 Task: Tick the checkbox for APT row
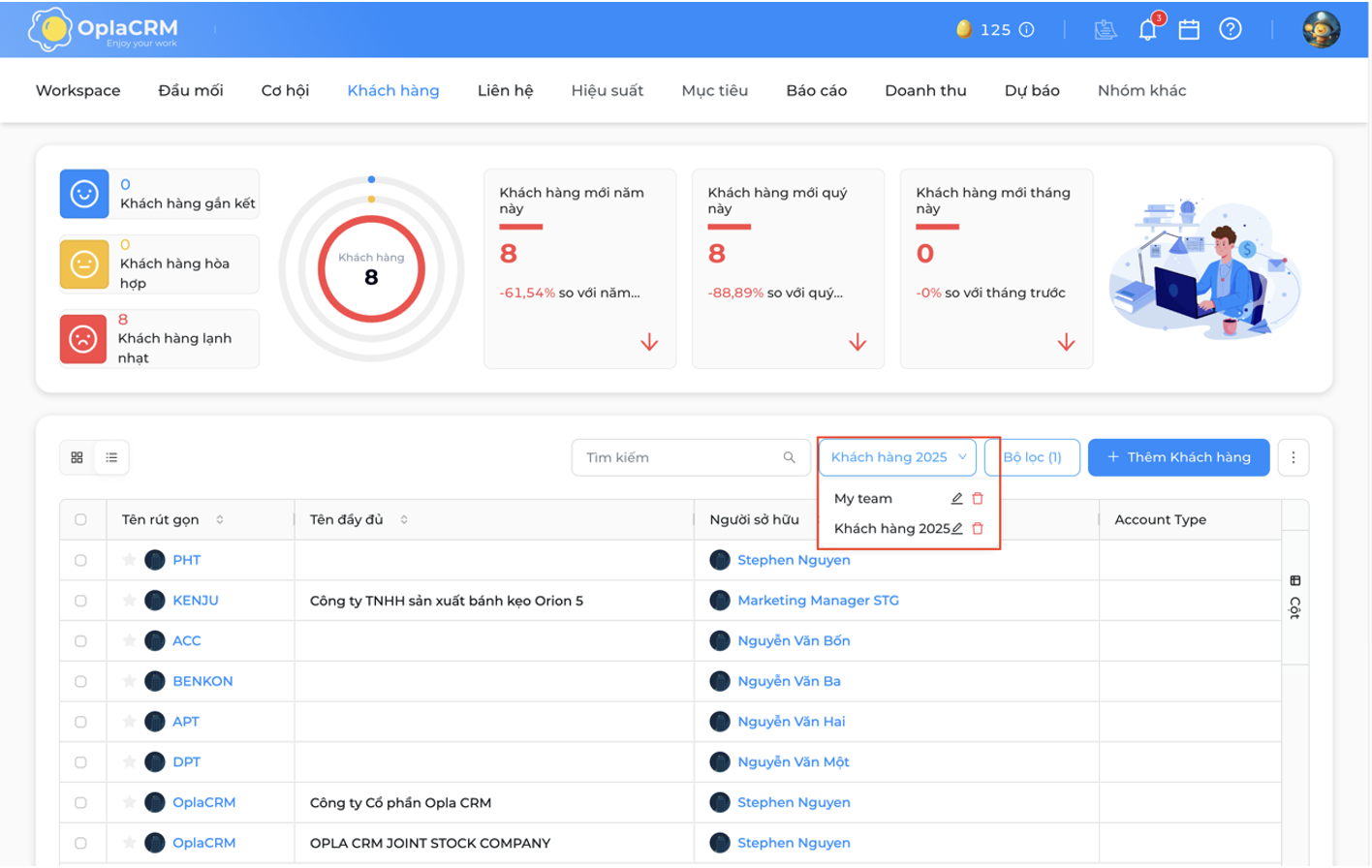[80, 722]
